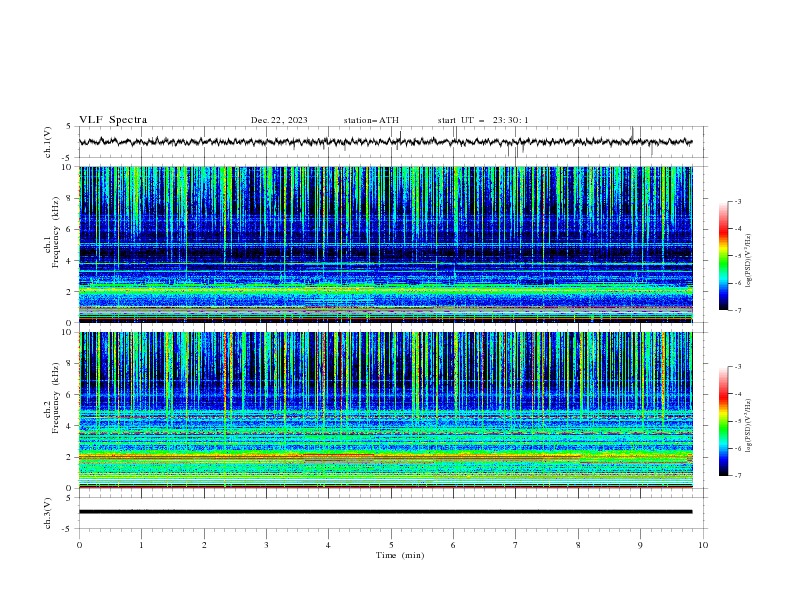Click time axis tick label "6"
This screenshot has height=612, width=792.
coord(453,545)
